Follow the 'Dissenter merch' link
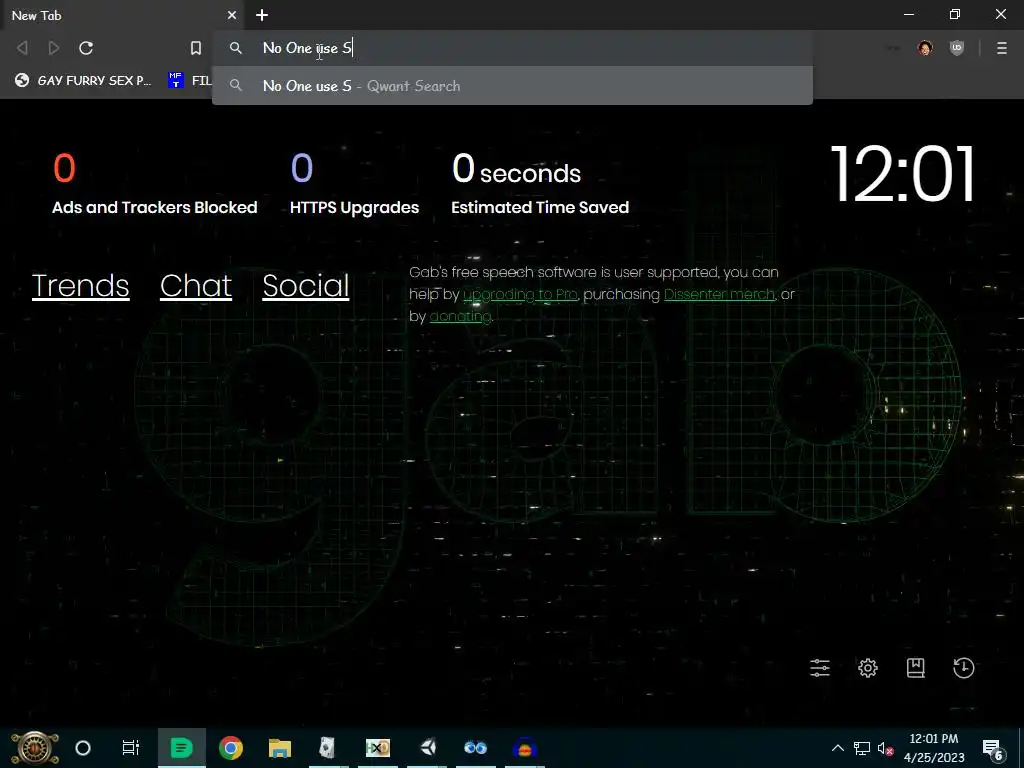1024x768 pixels. point(719,295)
